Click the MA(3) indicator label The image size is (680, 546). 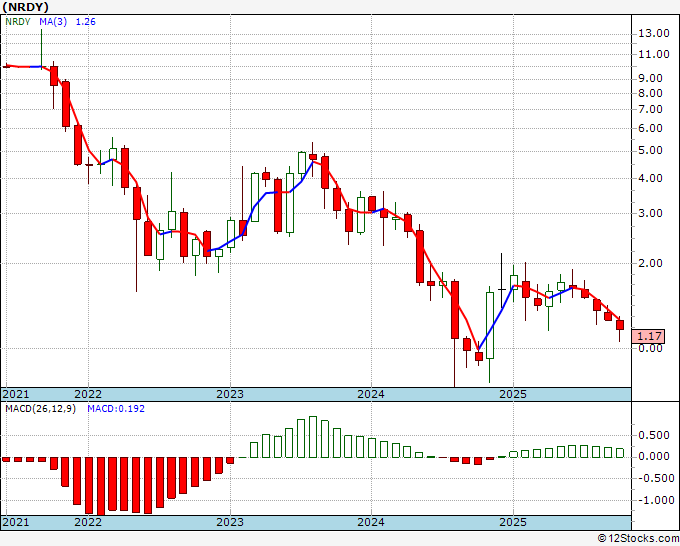tap(53, 22)
